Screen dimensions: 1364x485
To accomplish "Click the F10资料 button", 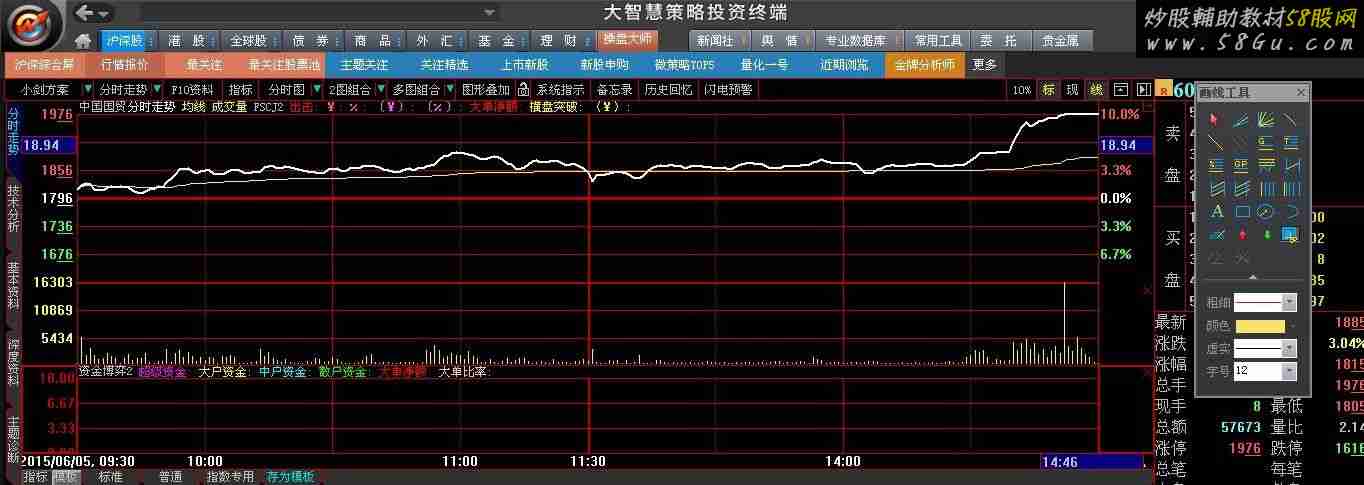I will point(192,89).
